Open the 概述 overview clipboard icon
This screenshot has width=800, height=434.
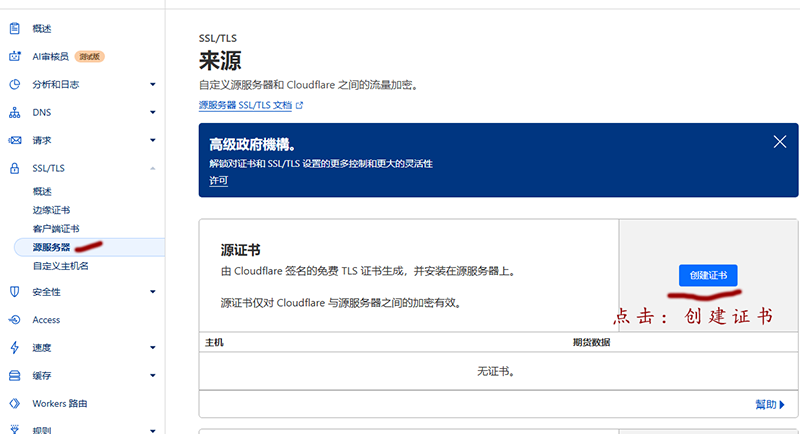pos(14,29)
